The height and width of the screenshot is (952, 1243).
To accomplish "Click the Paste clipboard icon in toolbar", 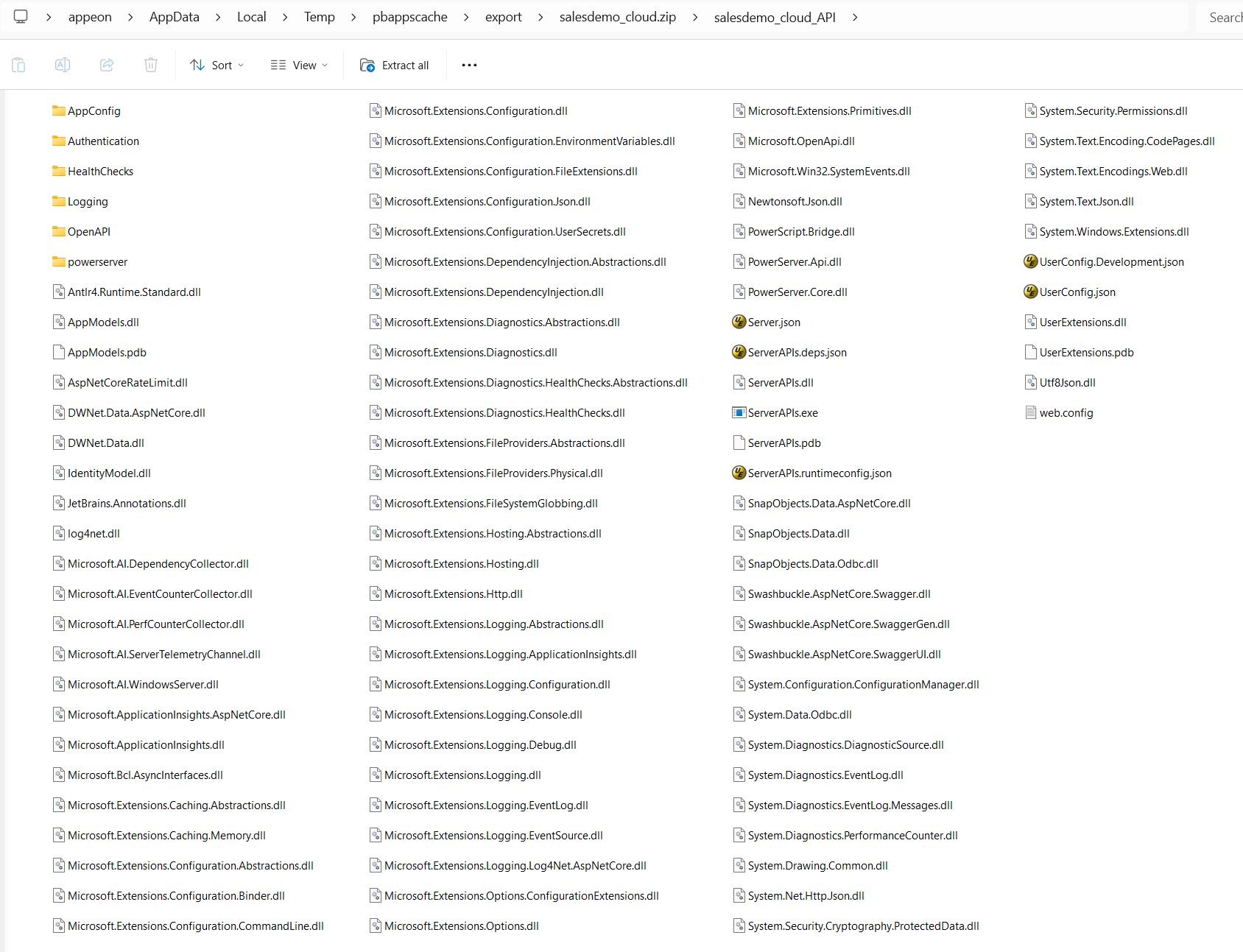I will point(19,66).
